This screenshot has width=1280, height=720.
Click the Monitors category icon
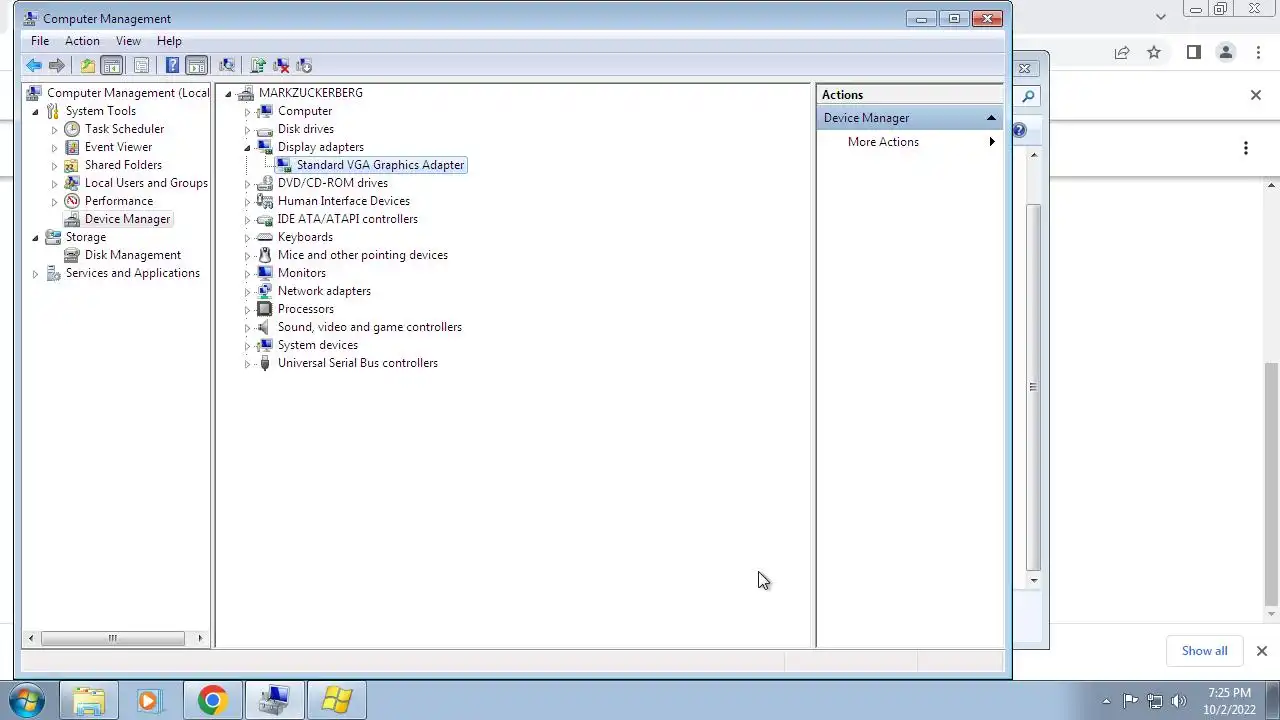click(264, 273)
